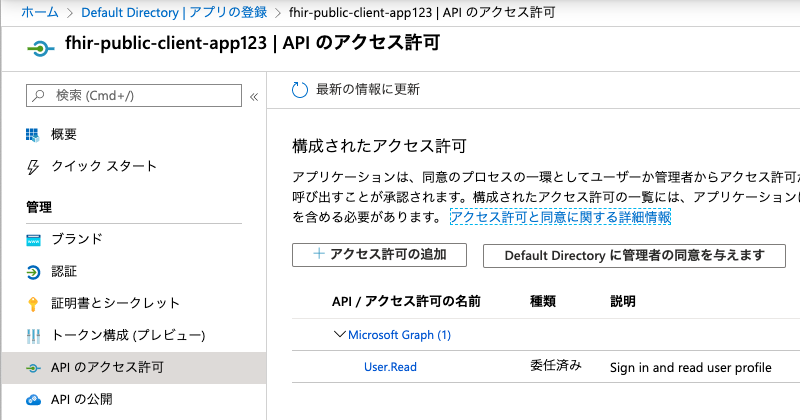Click the search magnifier icon in sidebar
800x420 pixels.
[38, 95]
